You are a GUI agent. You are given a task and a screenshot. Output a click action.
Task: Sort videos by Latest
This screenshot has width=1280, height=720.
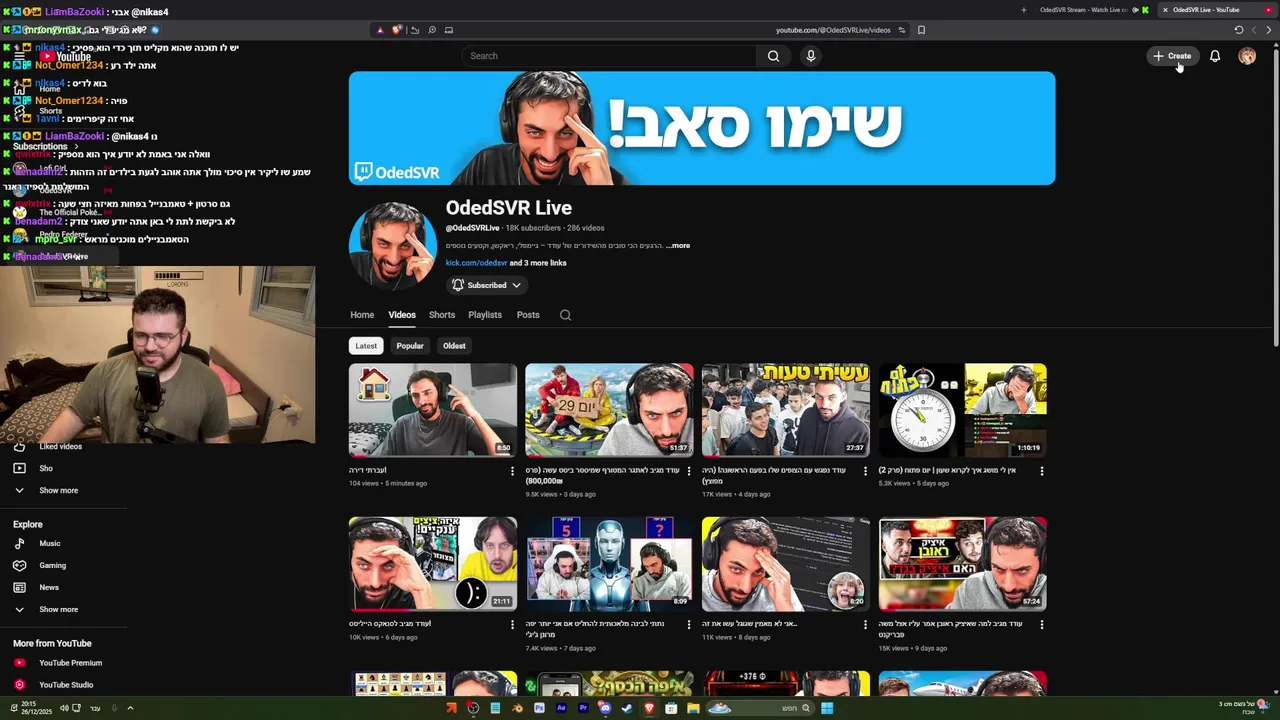pyautogui.click(x=366, y=346)
